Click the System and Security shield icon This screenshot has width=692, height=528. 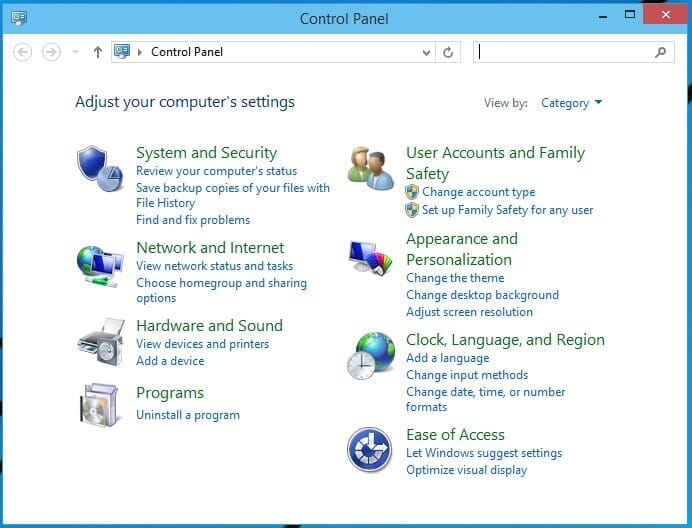point(99,168)
